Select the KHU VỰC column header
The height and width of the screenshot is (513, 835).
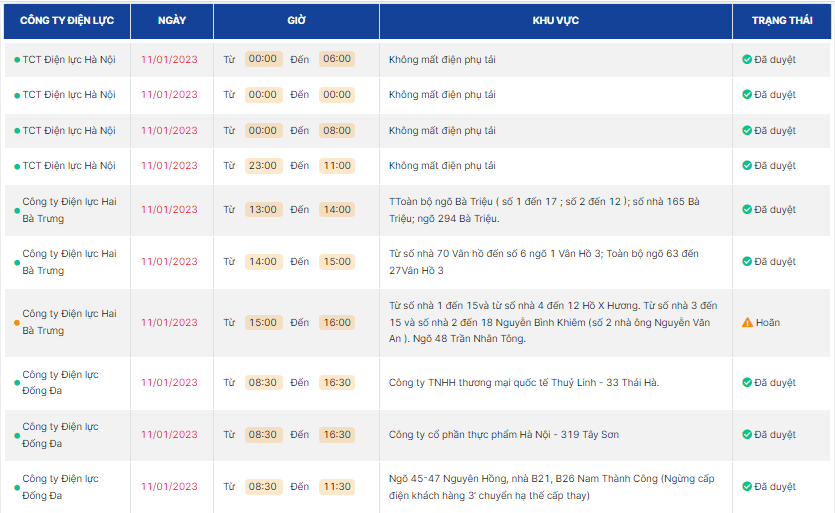coord(556,21)
